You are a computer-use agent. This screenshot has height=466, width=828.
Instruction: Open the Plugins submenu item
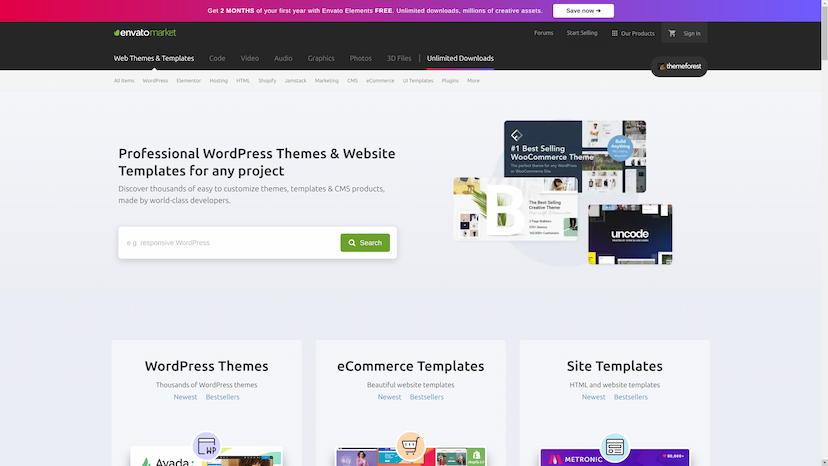click(x=450, y=81)
